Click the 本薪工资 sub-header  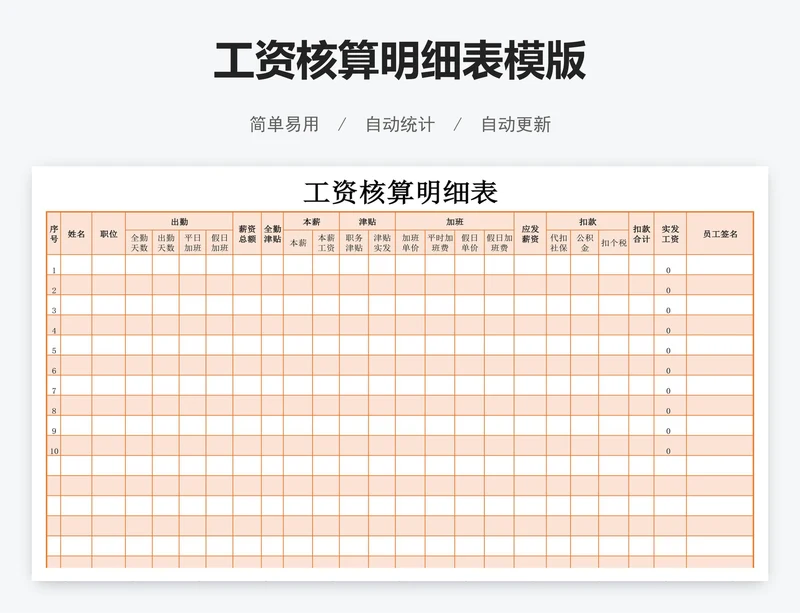point(326,242)
